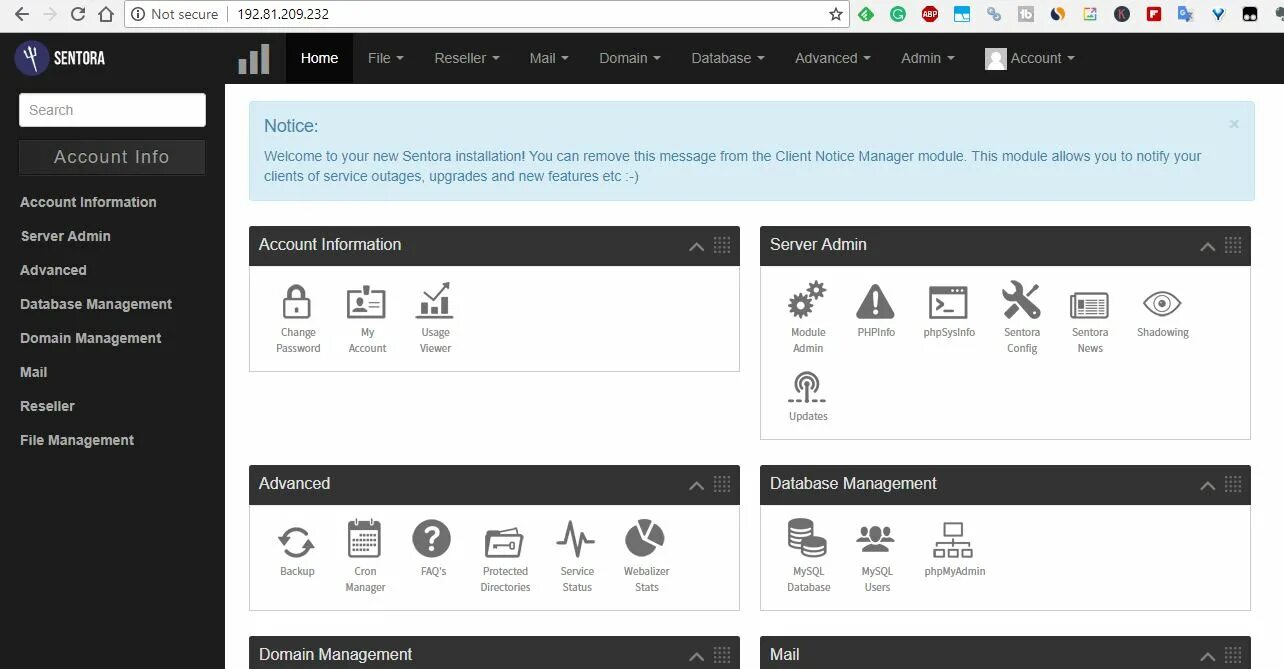Click the Sentora logo
Viewport: 1284px width, 669px height.
61,58
